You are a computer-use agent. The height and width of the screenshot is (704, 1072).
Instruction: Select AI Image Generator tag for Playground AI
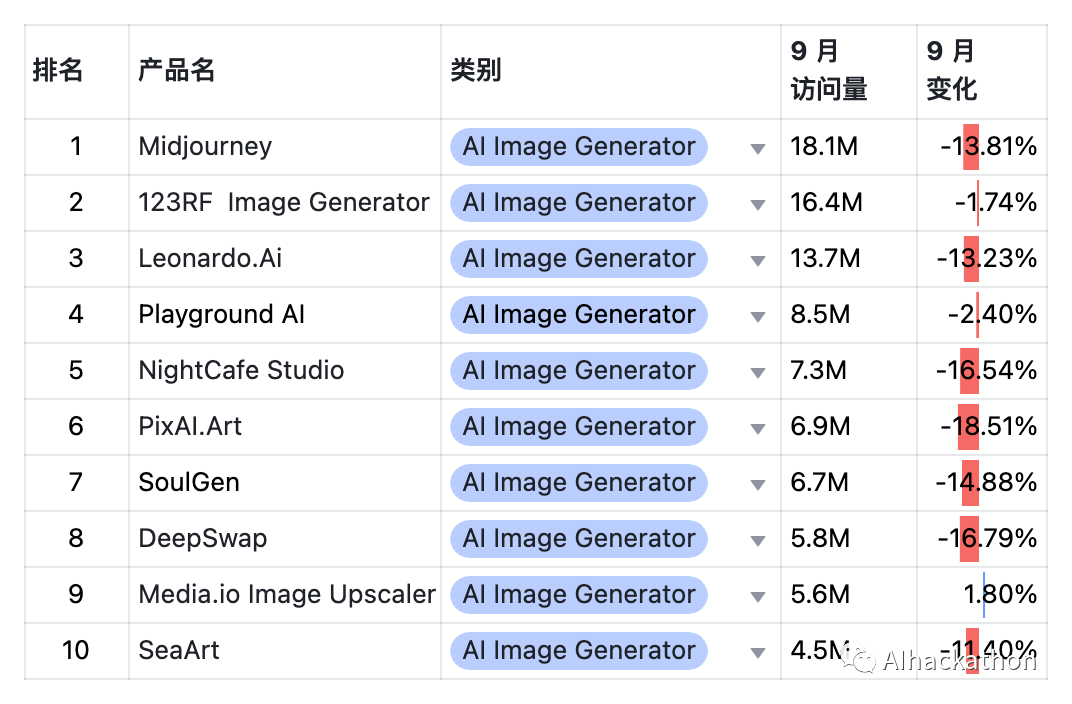coord(578,315)
